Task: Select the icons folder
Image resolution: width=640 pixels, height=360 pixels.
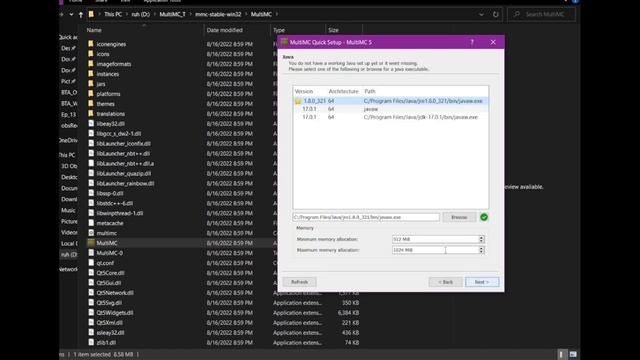Action: (x=103, y=54)
